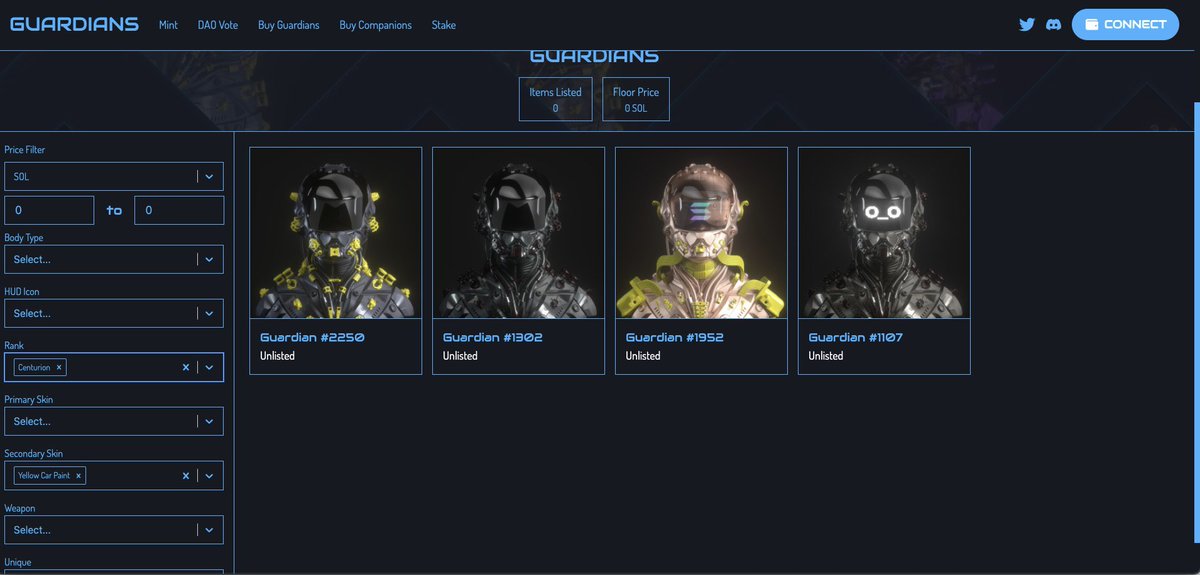The height and width of the screenshot is (575, 1200).
Task: Click the minimum price input field
Action: click(49, 210)
